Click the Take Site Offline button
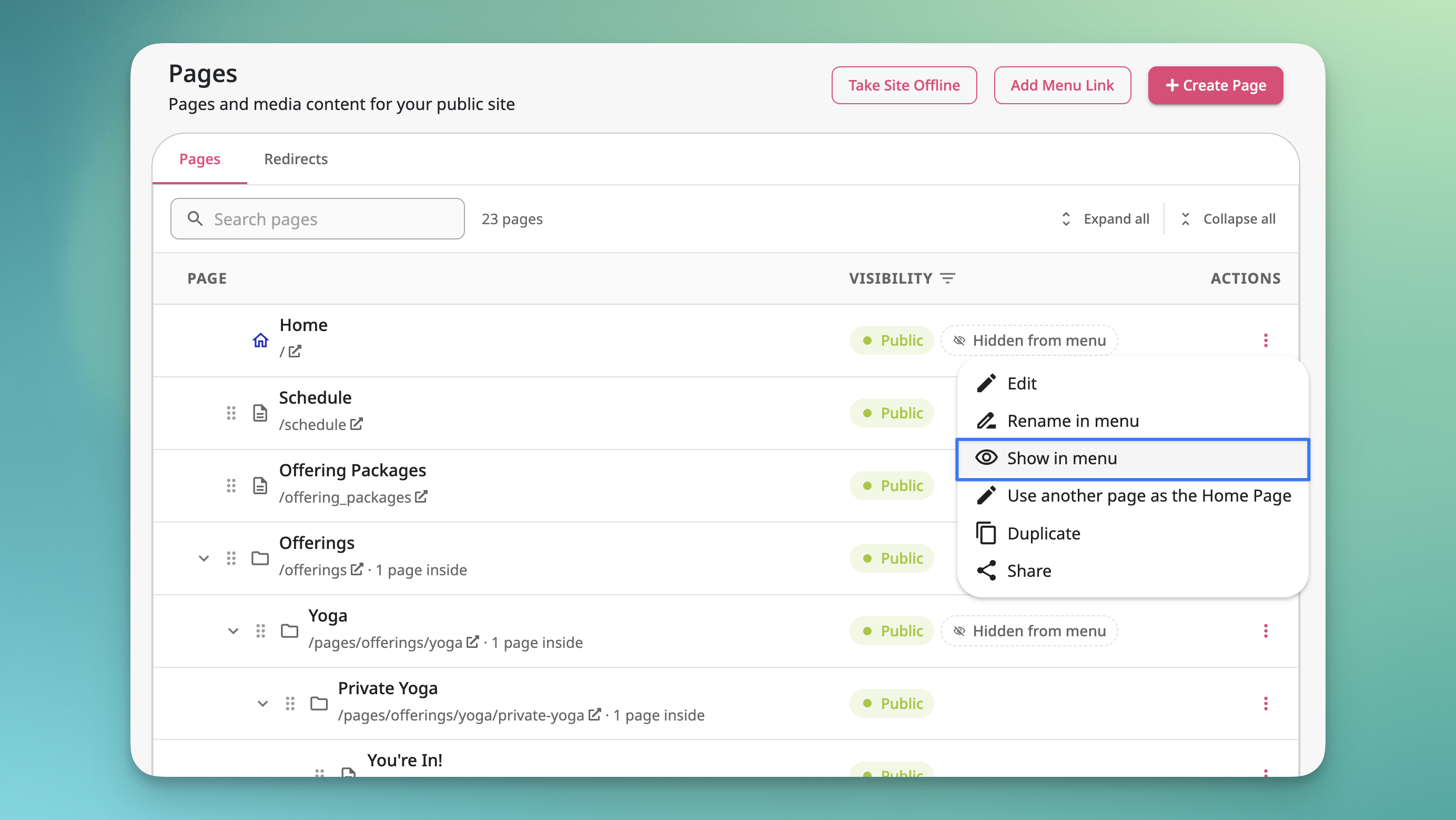This screenshot has height=820, width=1456. (904, 85)
